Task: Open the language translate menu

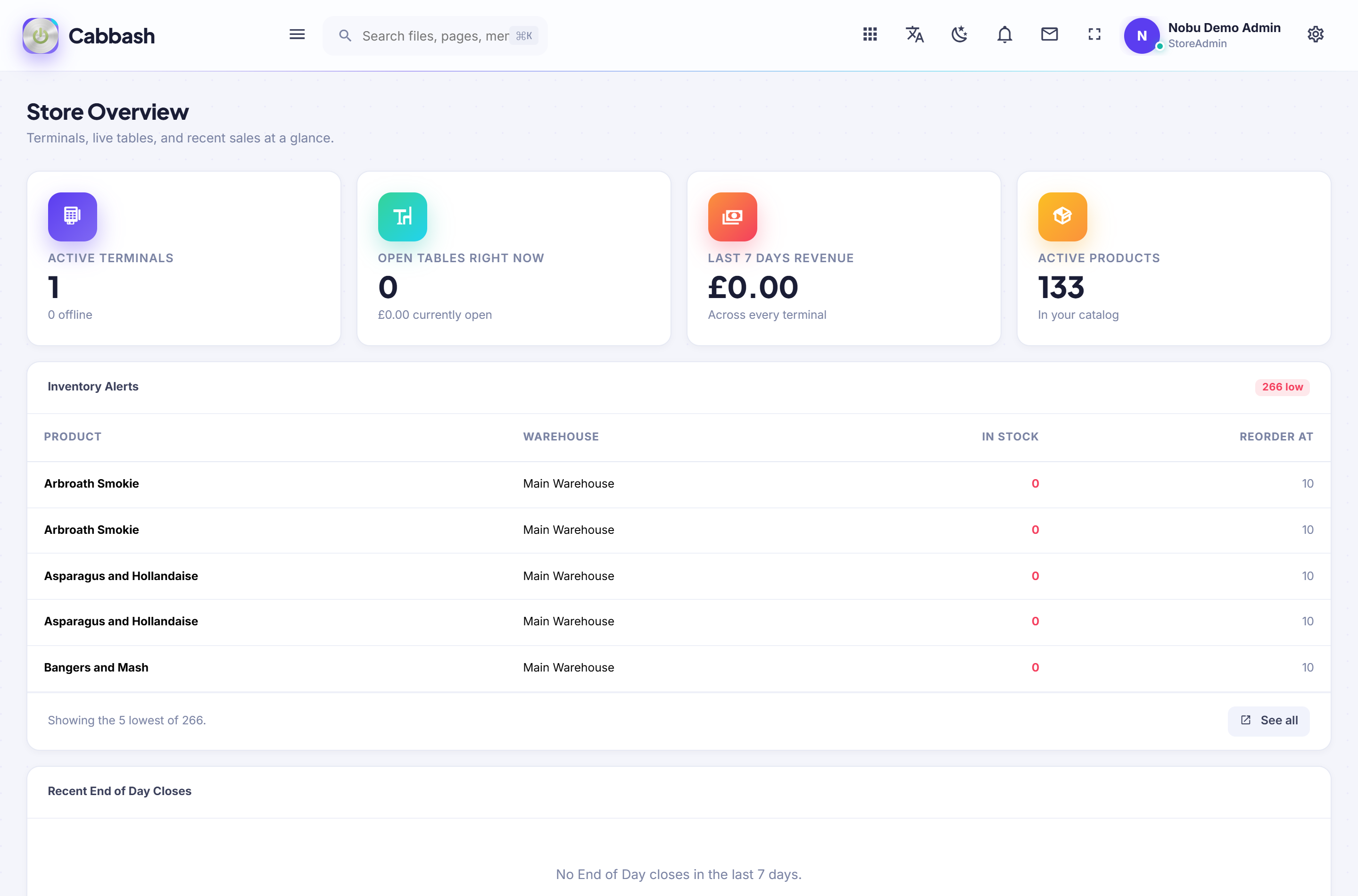Action: 914,35
